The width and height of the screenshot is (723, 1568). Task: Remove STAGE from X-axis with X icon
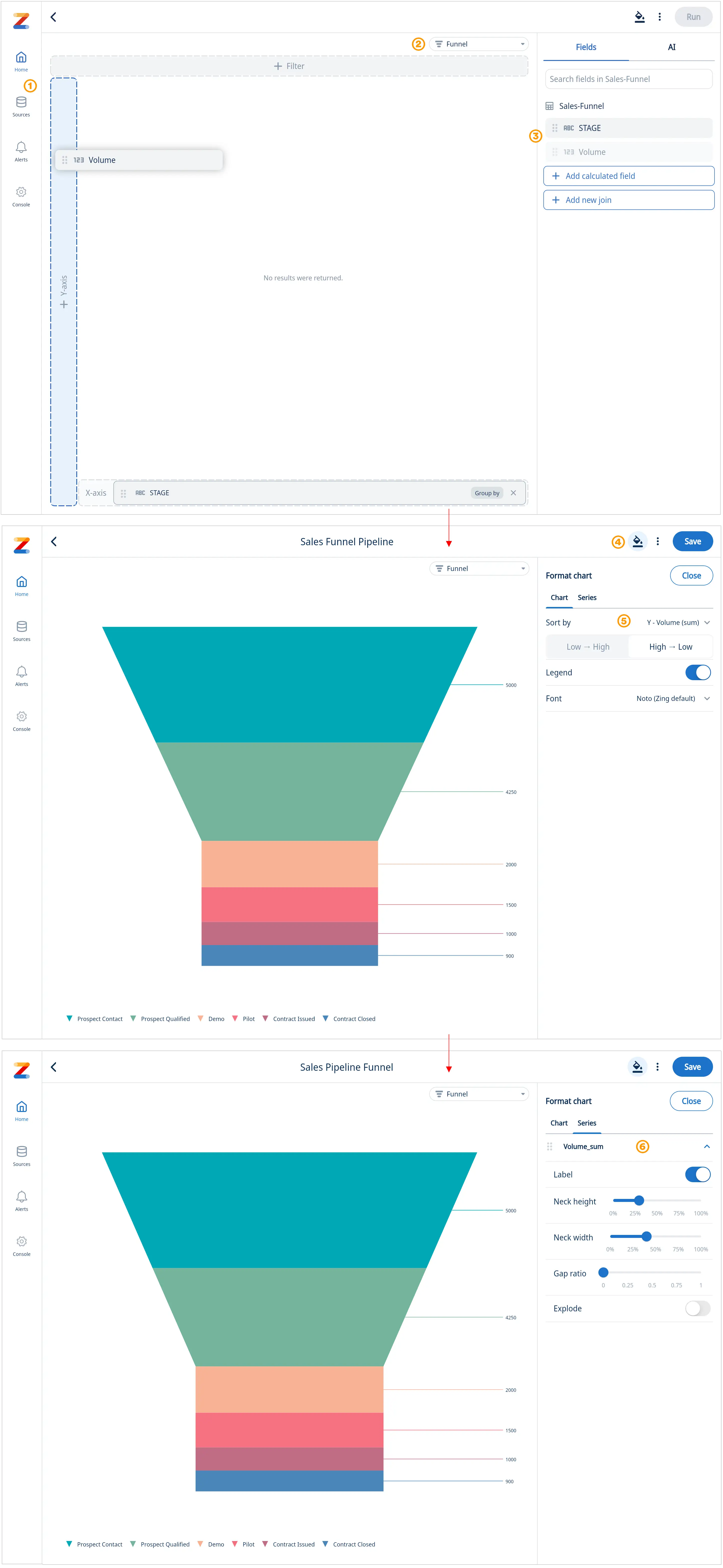pyautogui.click(x=513, y=493)
